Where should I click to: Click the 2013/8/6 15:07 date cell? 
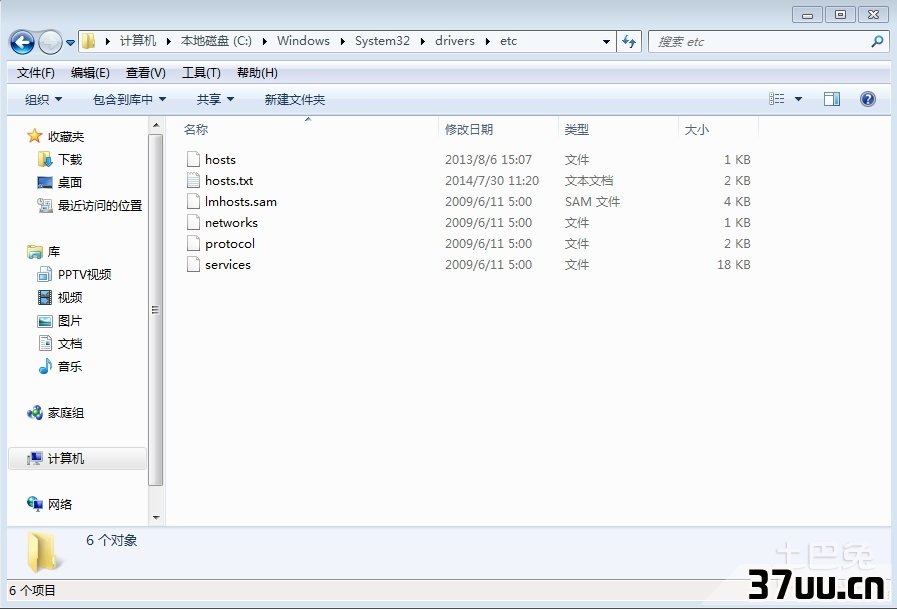[x=488, y=159]
